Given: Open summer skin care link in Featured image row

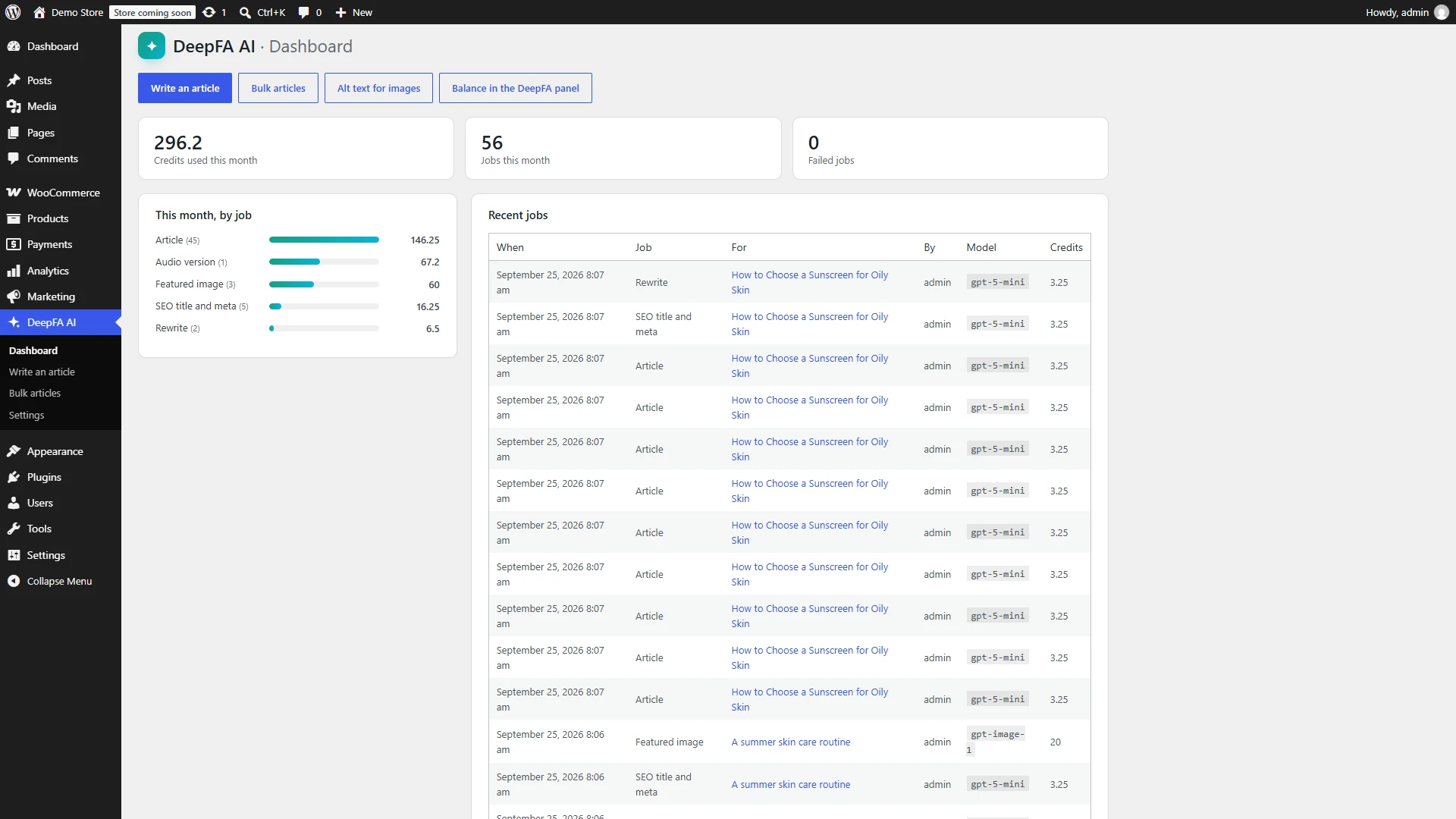Looking at the screenshot, I should tap(791, 742).
